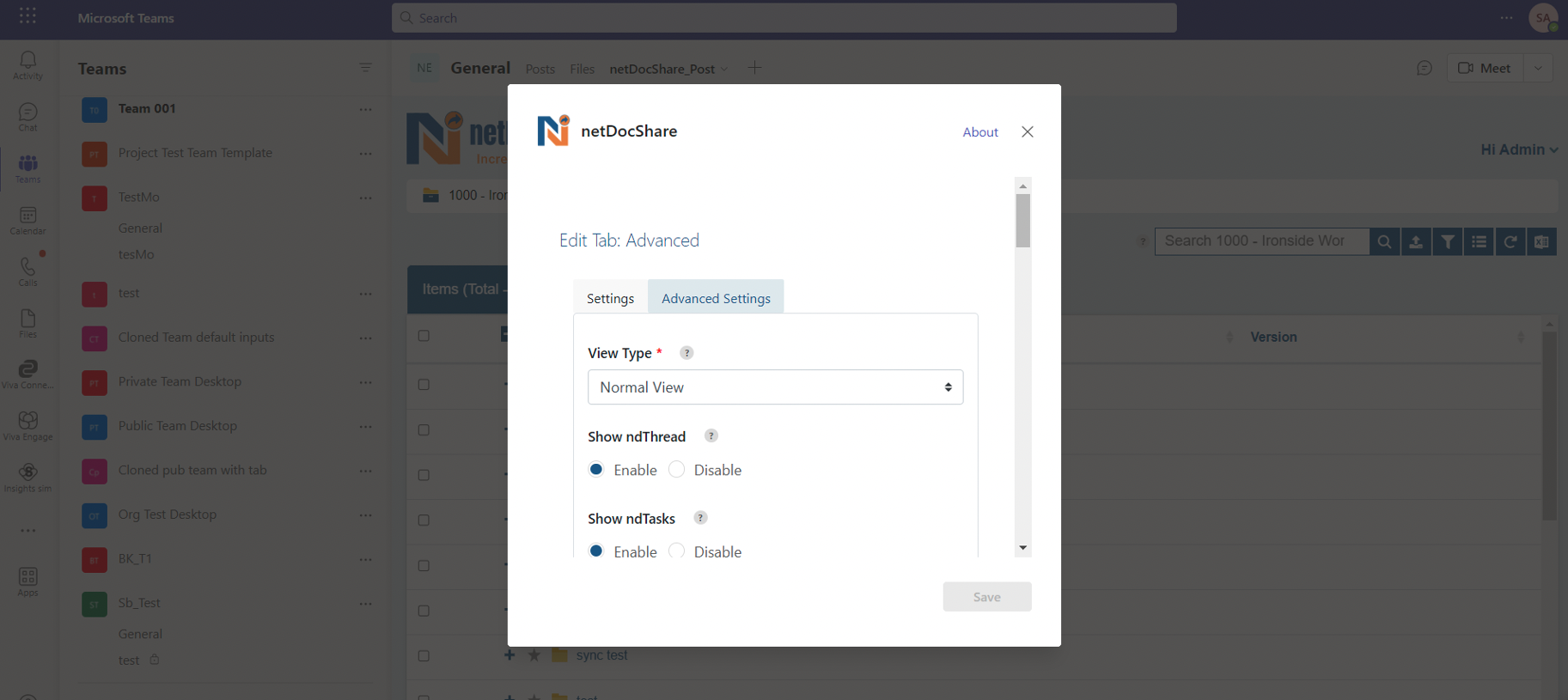Select General channel under TestMo
Screen dimensions: 1568x700
click(x=140, y=228)
